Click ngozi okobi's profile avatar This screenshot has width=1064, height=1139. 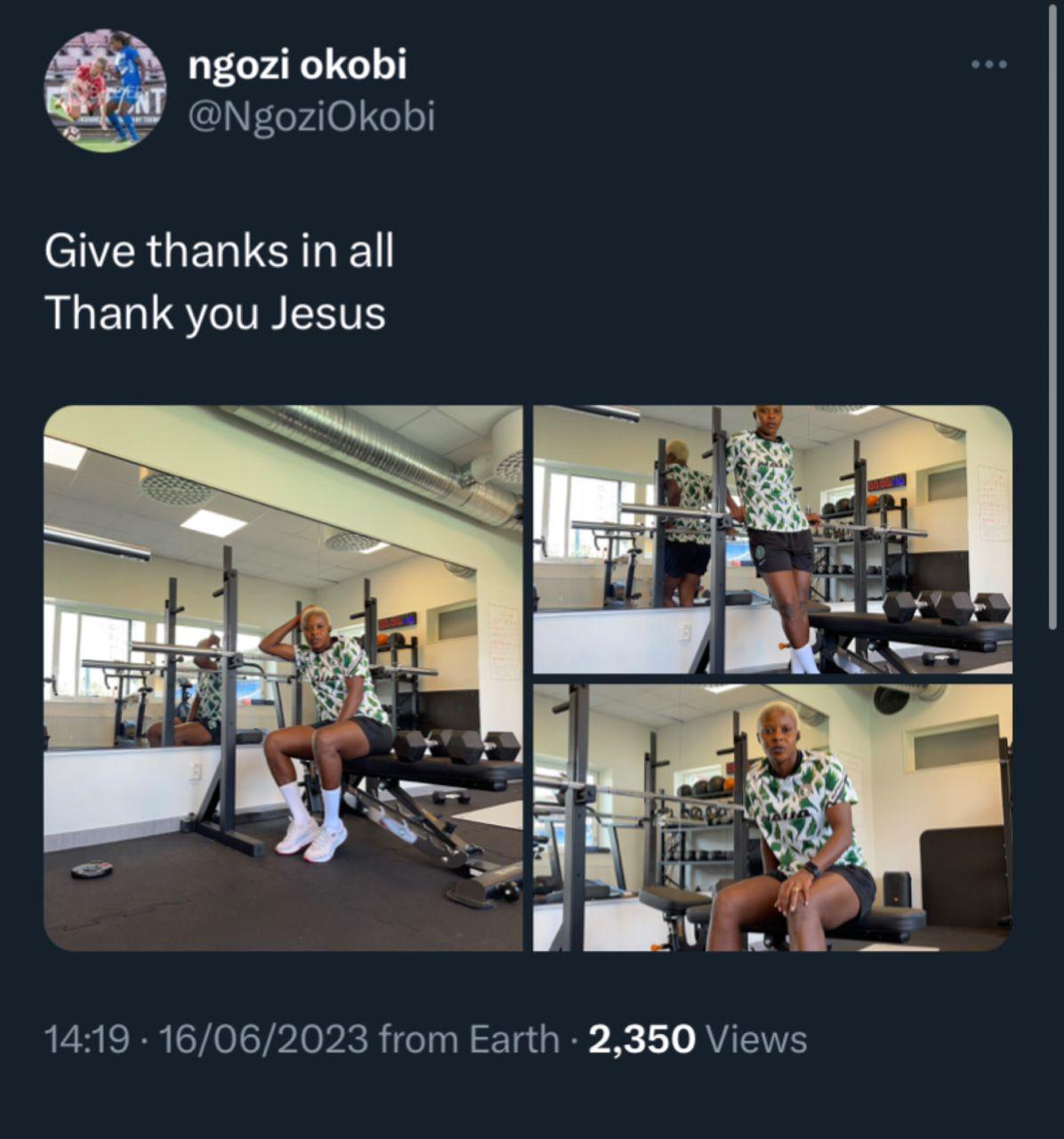105,90
